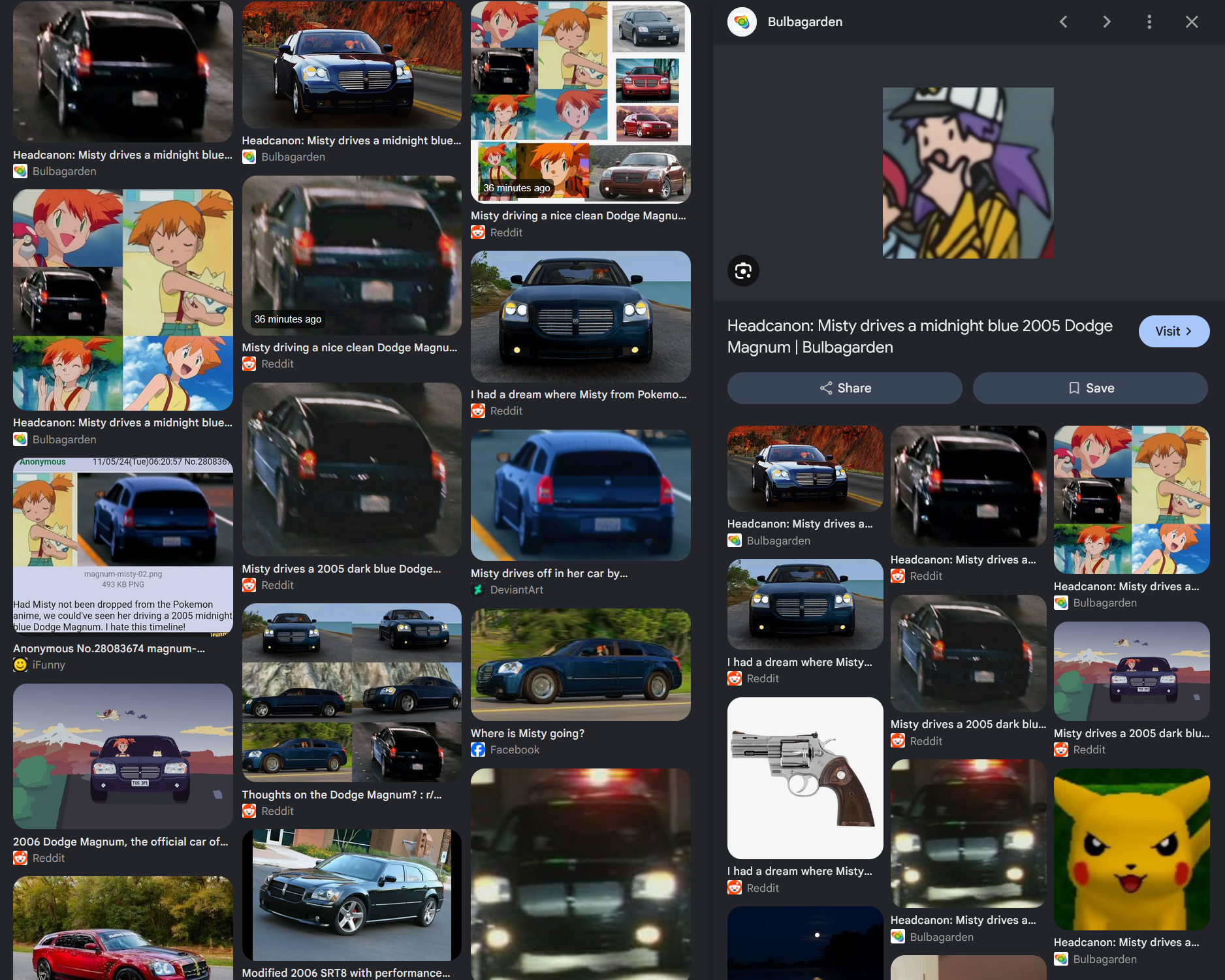Viewport: 1225px width, 980px height.
Task: Open the panel title link about midnight blue 2005 Dodge Magnum
Action: (x=920, y=336)
